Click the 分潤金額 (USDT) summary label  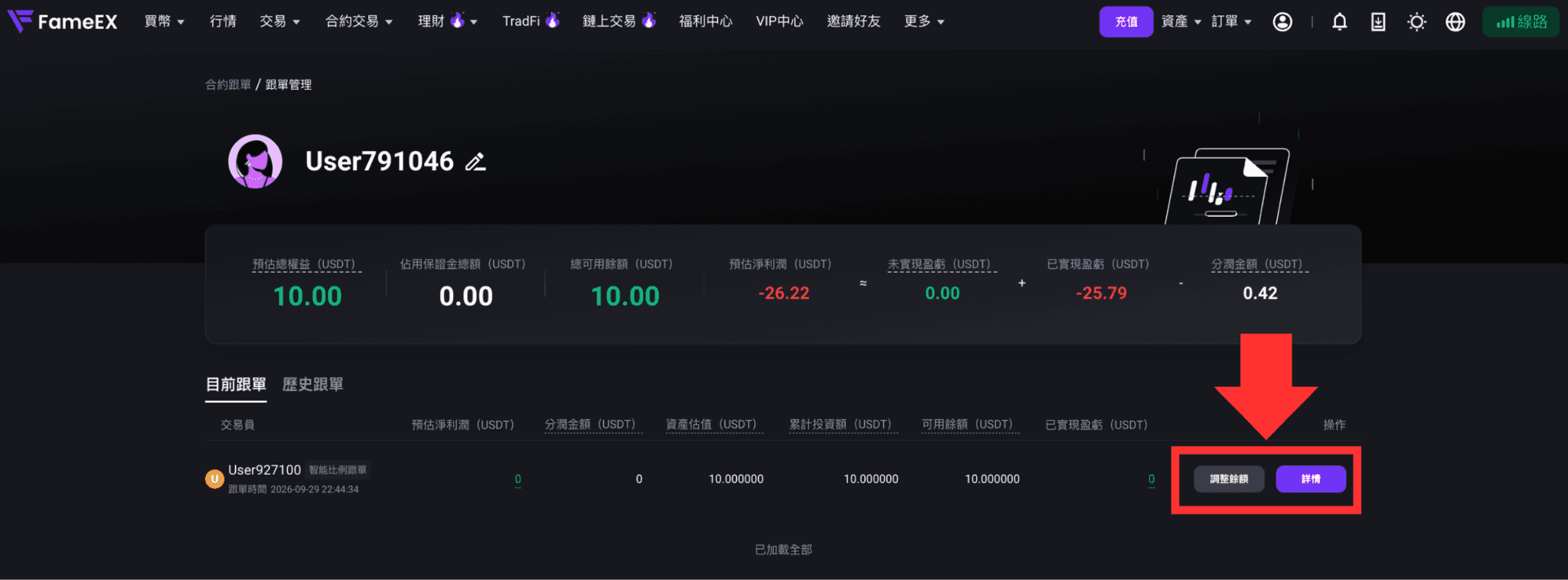point(1259,264)
